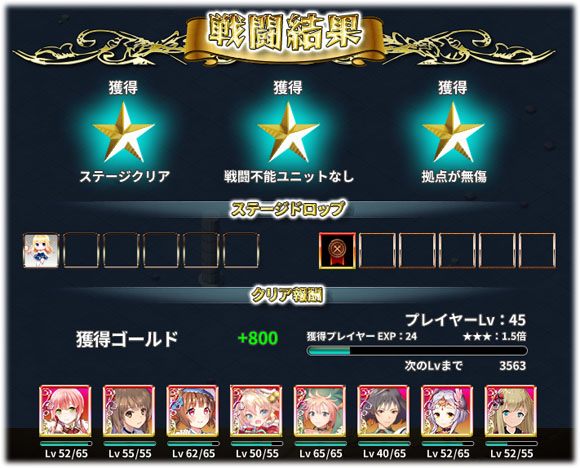Click the ステージドロップ section header
The image size is (580, 468).
pyautogui.click(x=288, y=209)
